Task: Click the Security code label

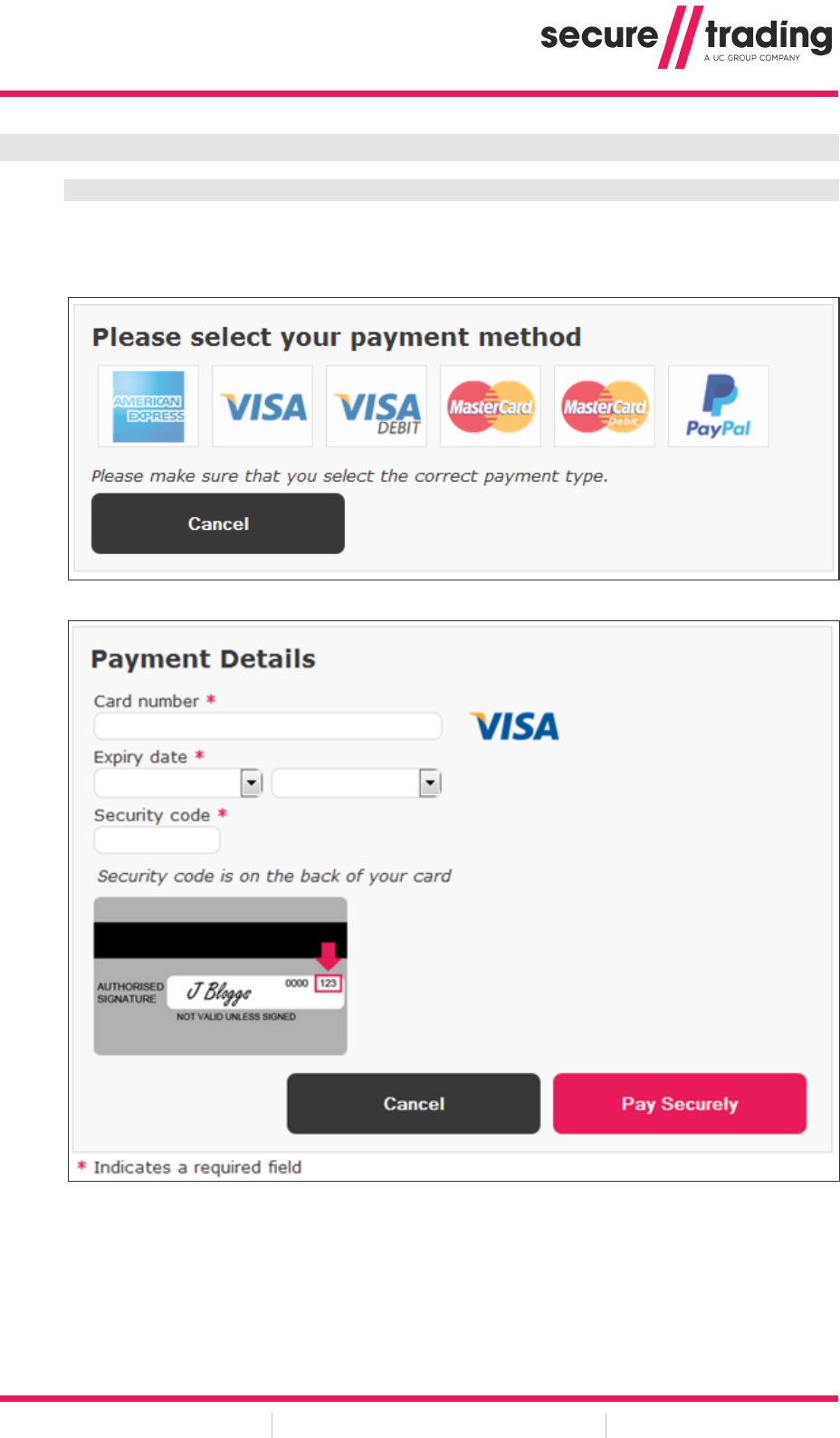Action: pyautogui.click(x=152, y=815)
